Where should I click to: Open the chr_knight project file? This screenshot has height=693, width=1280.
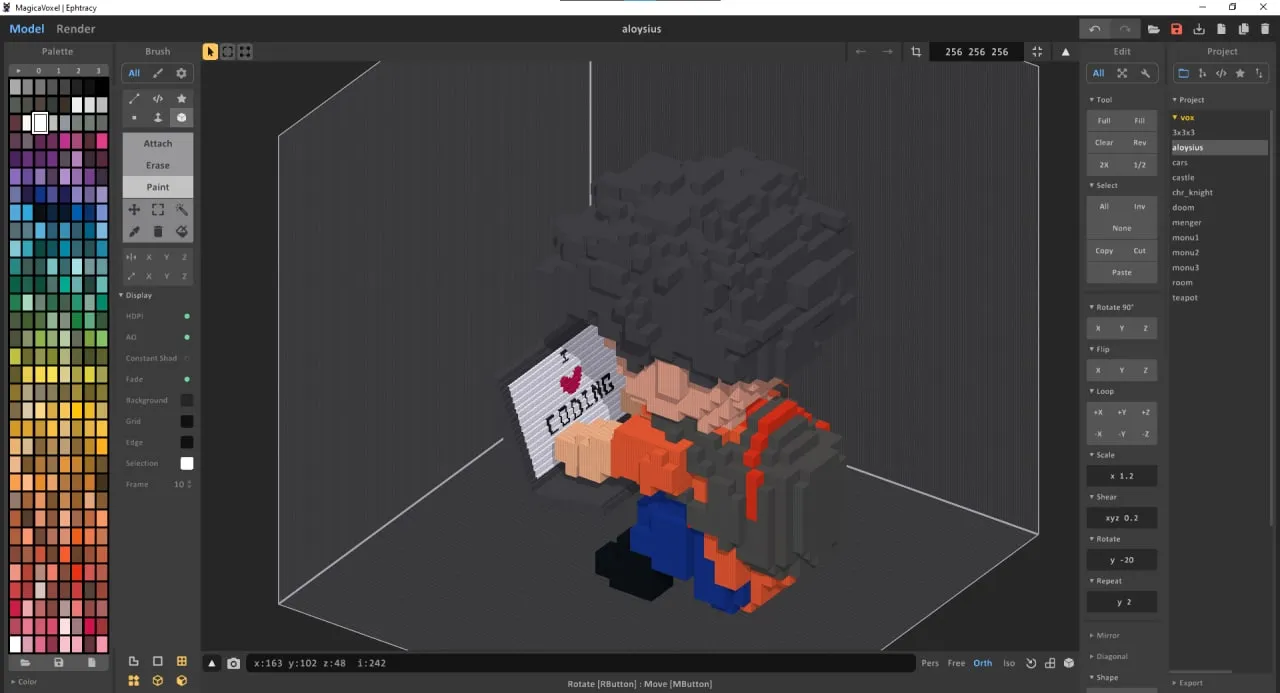point(1196,192)
